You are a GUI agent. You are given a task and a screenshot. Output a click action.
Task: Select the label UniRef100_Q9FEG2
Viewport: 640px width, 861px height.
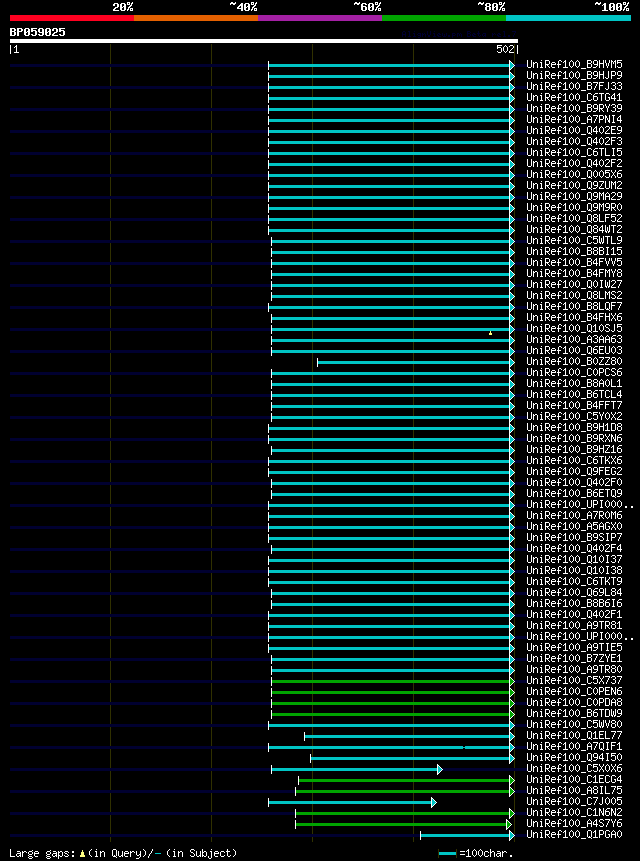click(574, 472)
